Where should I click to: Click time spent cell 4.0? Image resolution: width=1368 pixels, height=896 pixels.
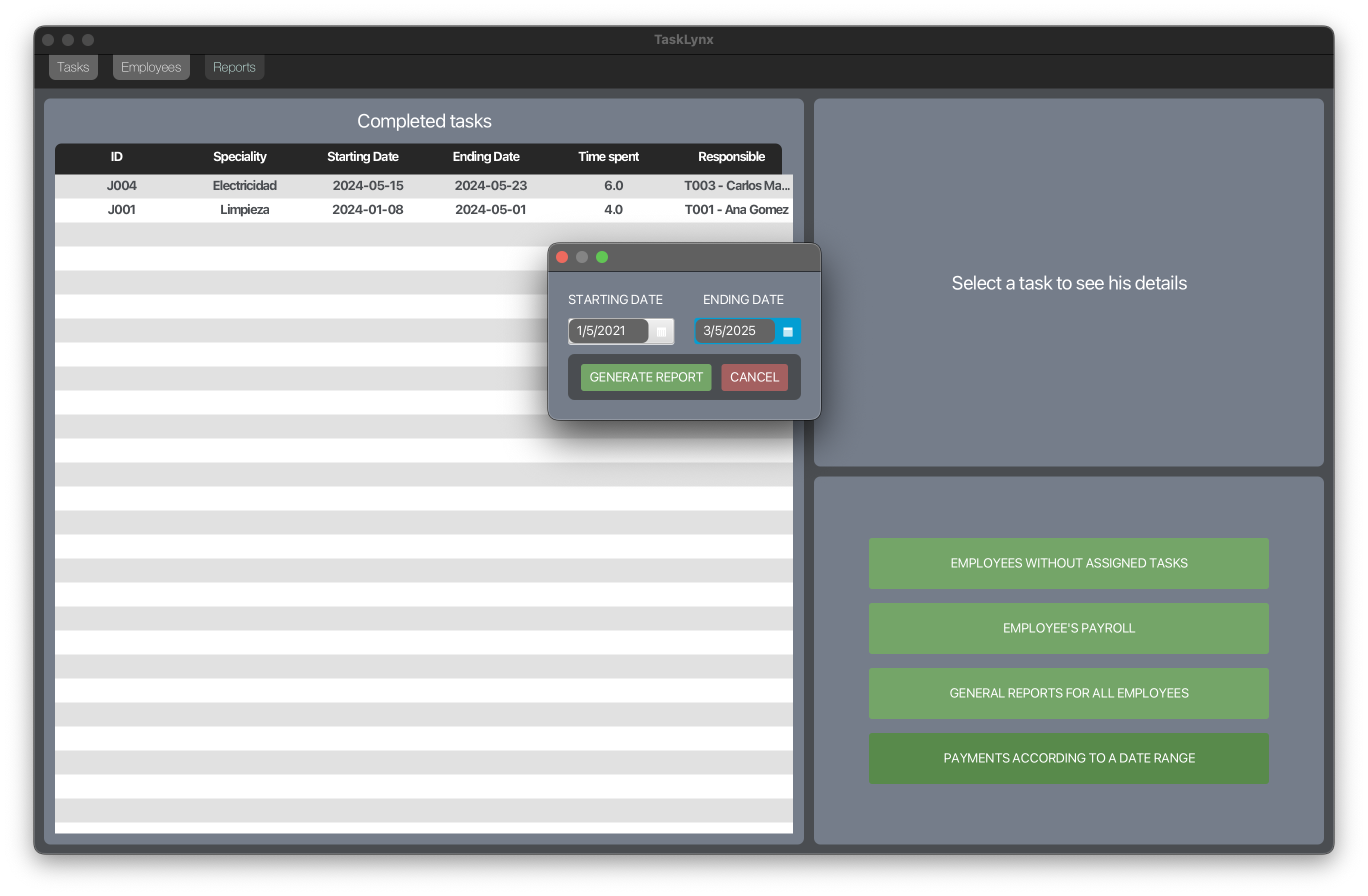coord(613,210)
